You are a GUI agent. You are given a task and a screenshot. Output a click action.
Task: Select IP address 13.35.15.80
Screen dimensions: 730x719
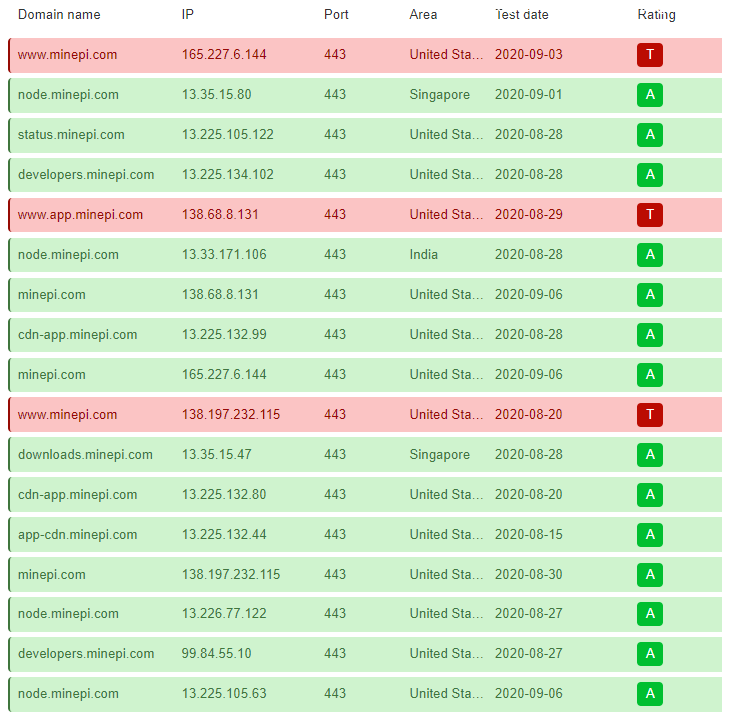click(x=216, y=95)
